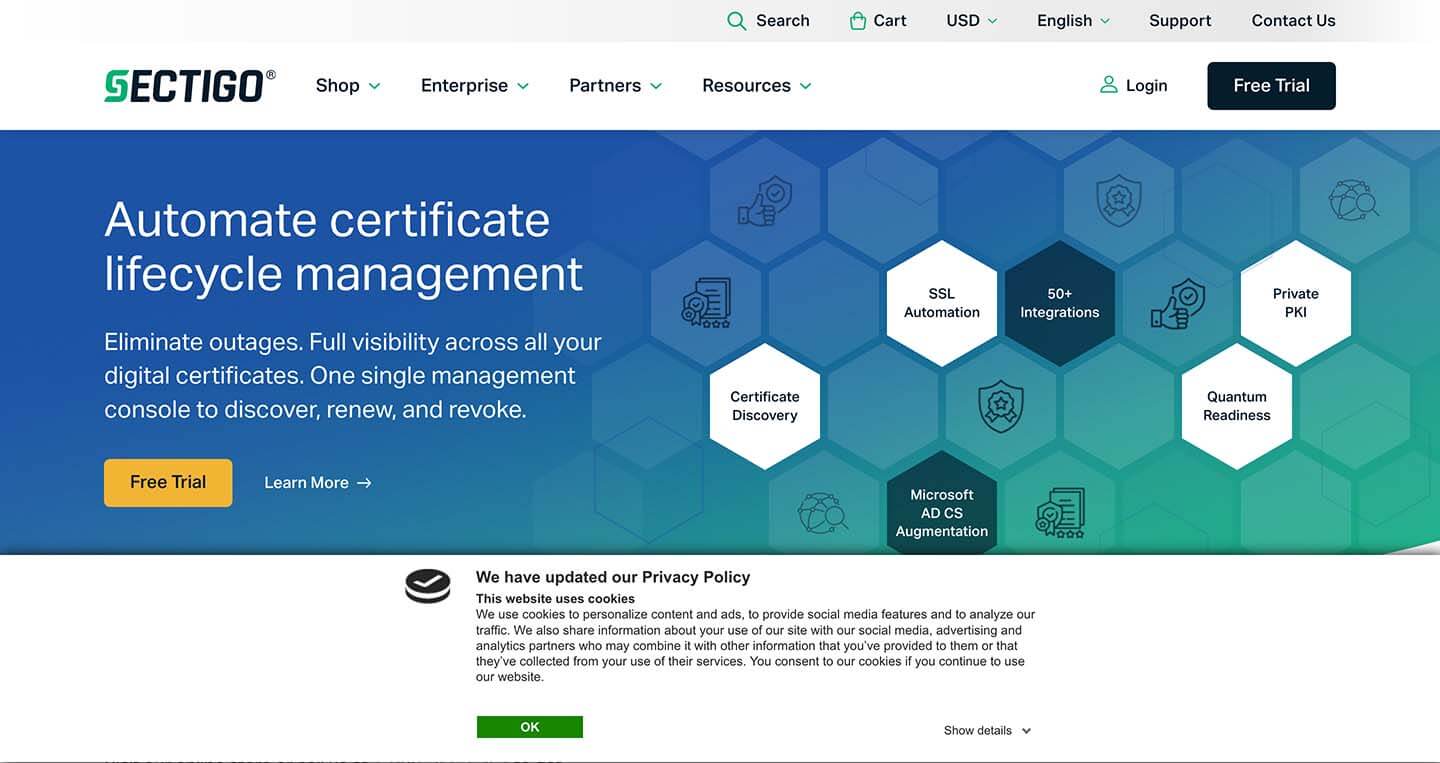Screen dimensions: 1440x763
Task: Click the 'Automate certificate lifecycle management' heading
Action: [344, 246]
